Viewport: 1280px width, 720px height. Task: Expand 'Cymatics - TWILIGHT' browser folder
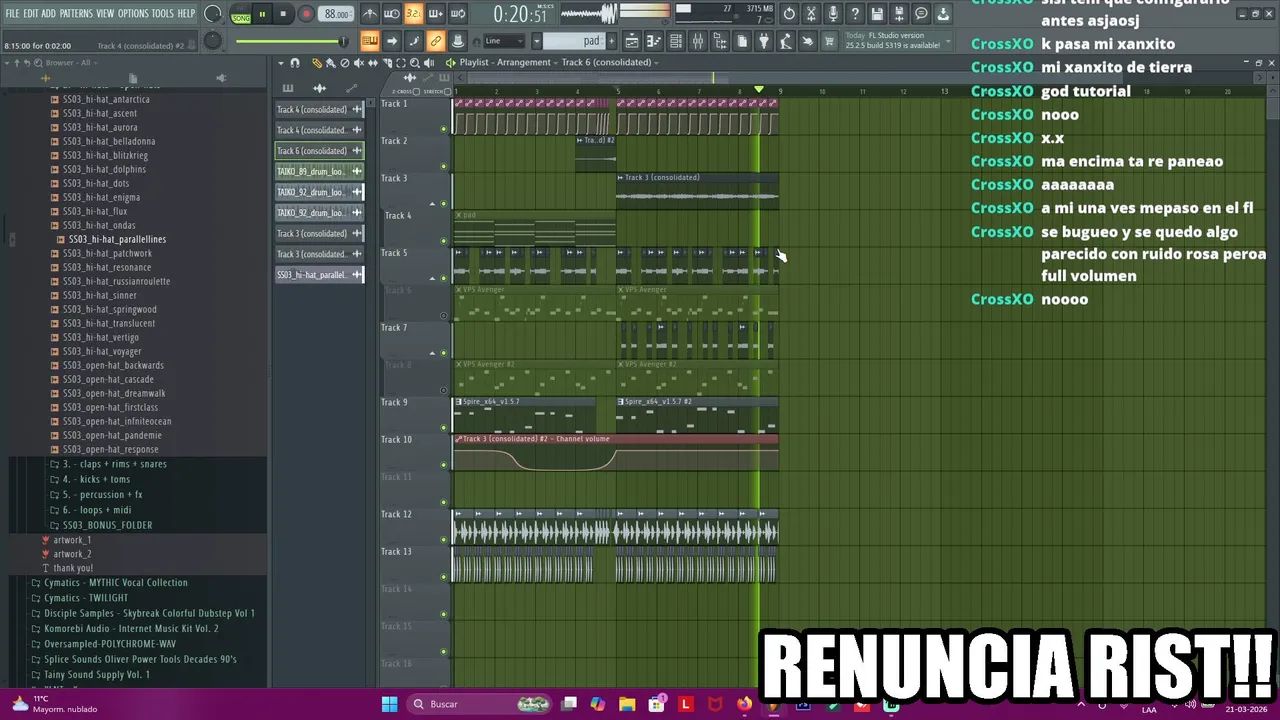point(85,598)
